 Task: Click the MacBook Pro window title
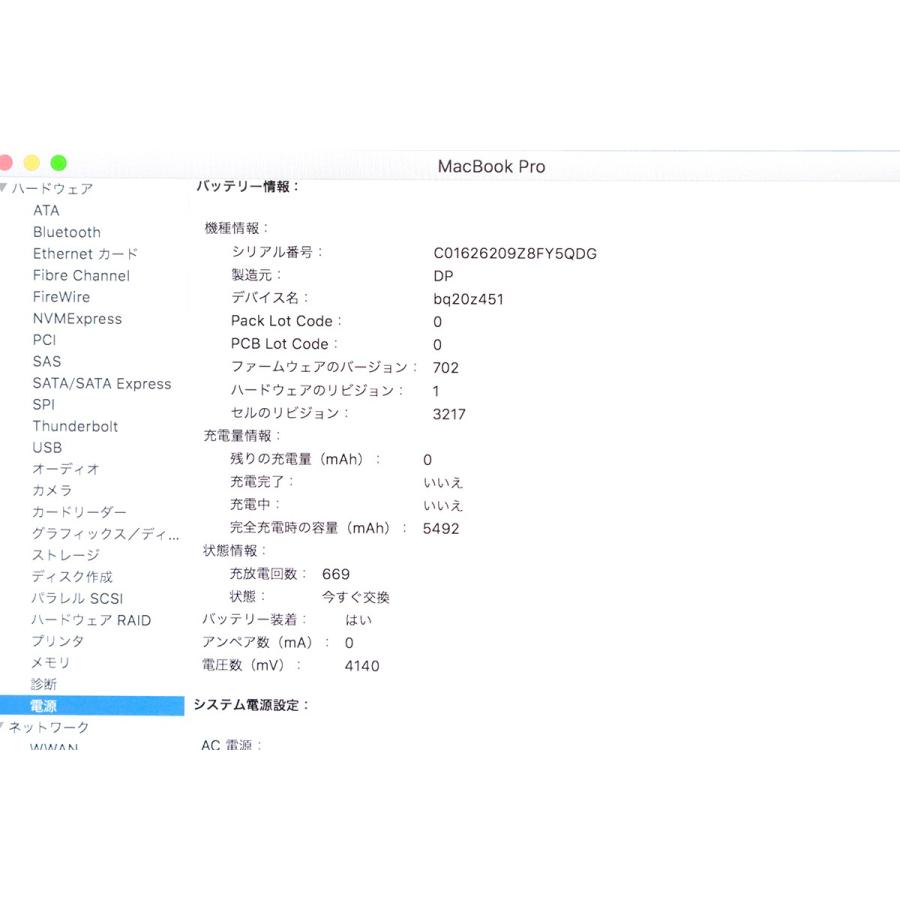click(491, 166)
